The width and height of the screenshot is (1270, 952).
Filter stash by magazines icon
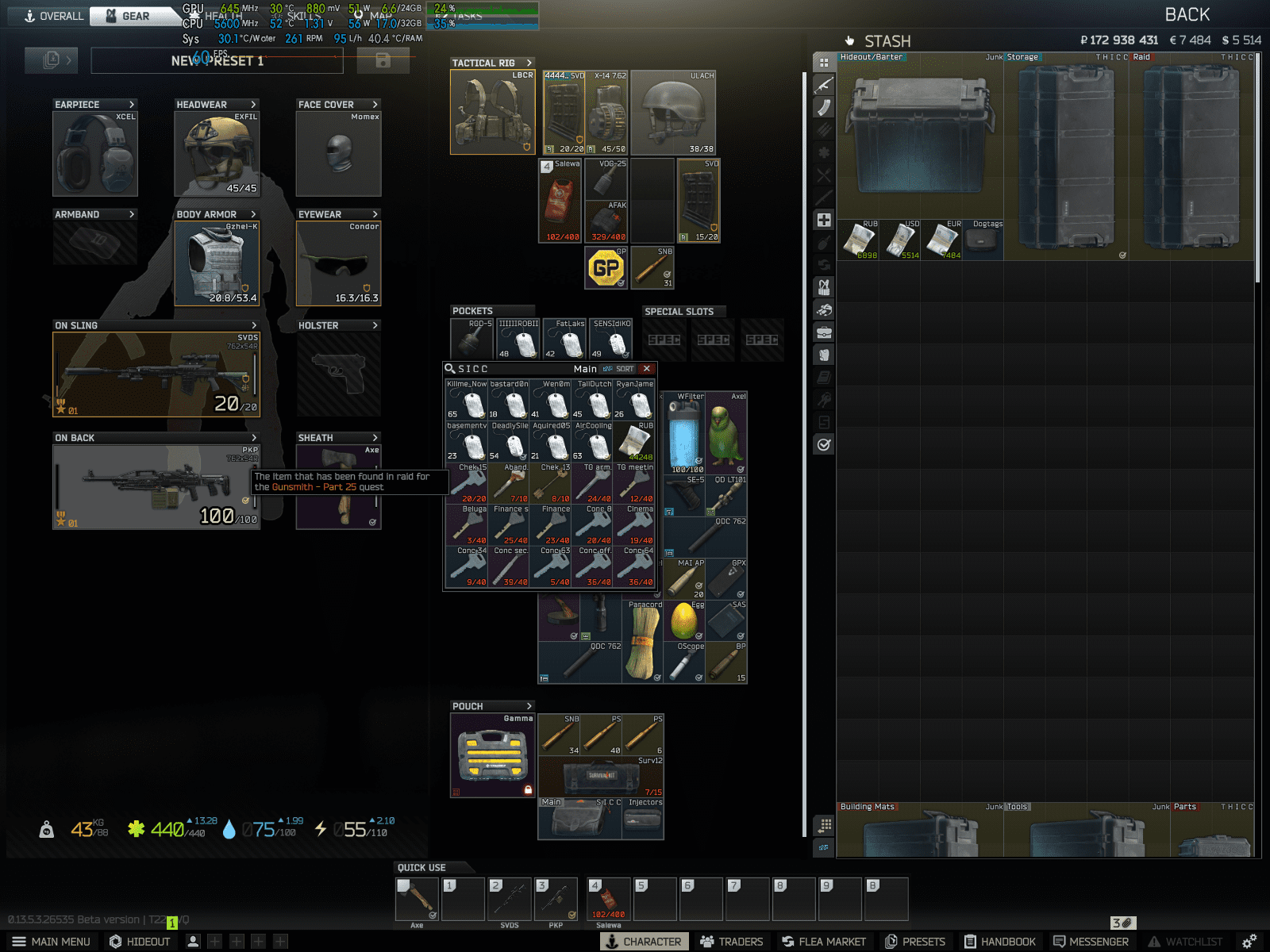[824, 107]
